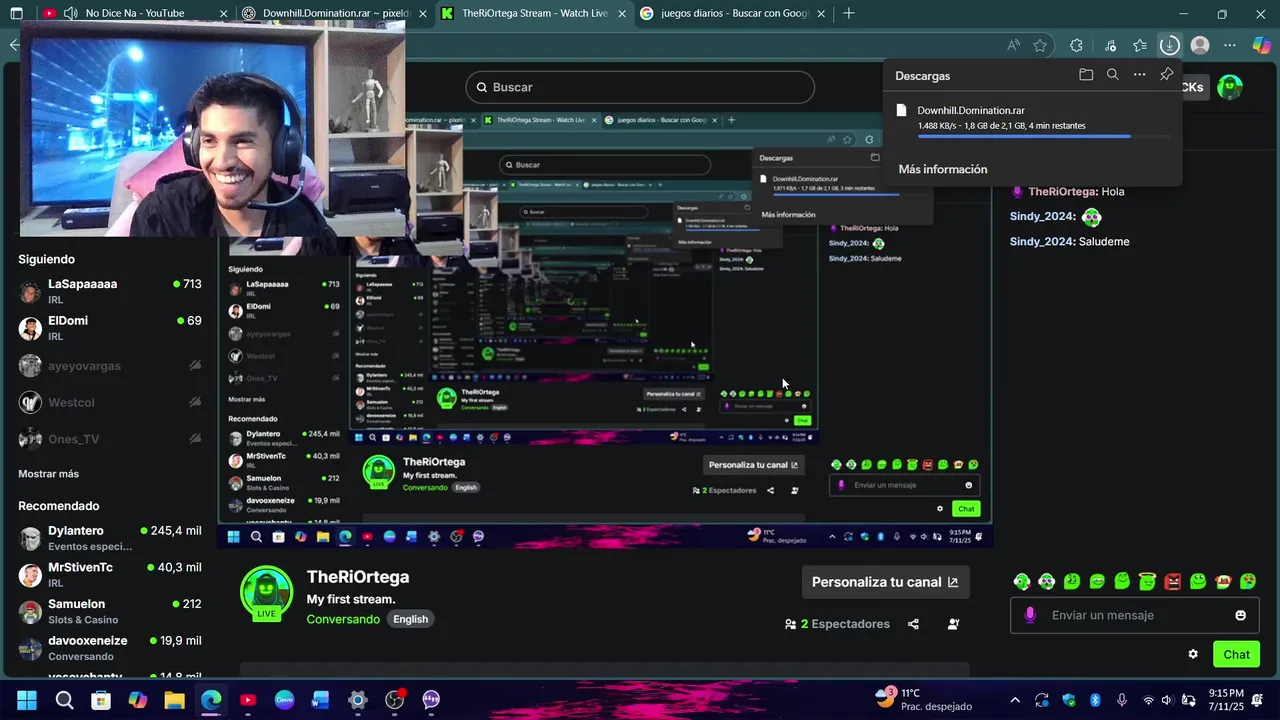Click the English language tag
This screenshot has width=1280, height=720.
coord(410,619)
